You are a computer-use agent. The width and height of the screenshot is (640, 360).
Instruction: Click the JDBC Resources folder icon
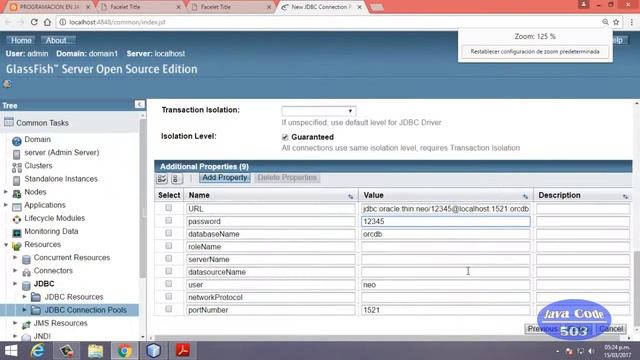tap(36, 297)
